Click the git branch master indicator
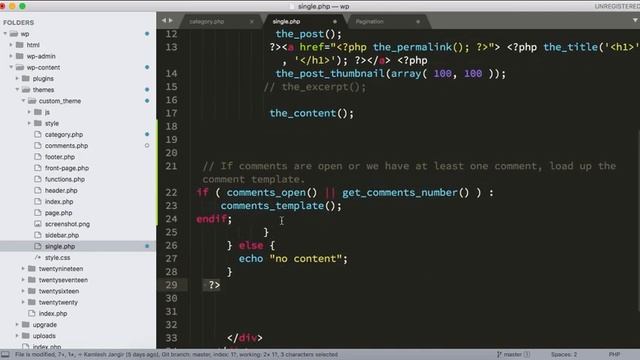The image size is (640, 360). coord(513,354)
